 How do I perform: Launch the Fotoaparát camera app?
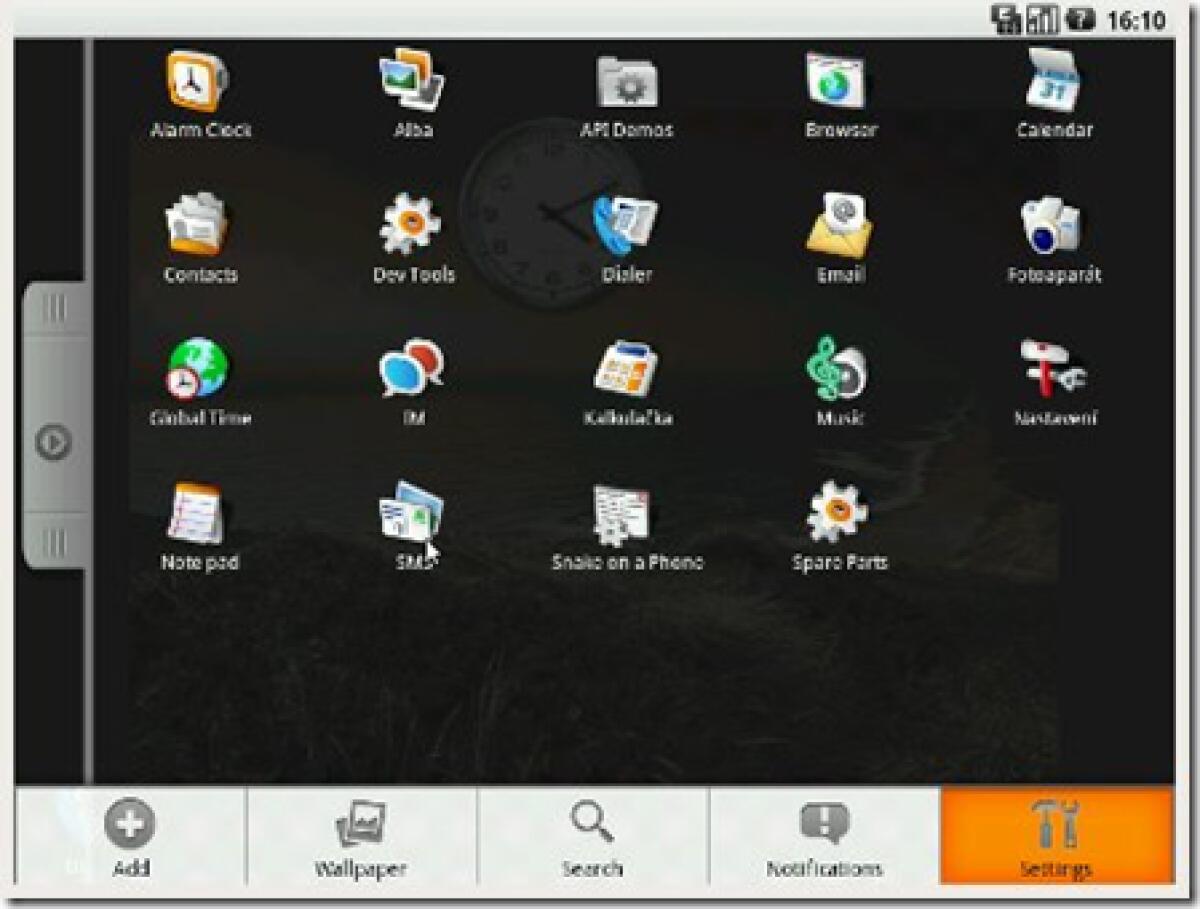(1052, 228)
